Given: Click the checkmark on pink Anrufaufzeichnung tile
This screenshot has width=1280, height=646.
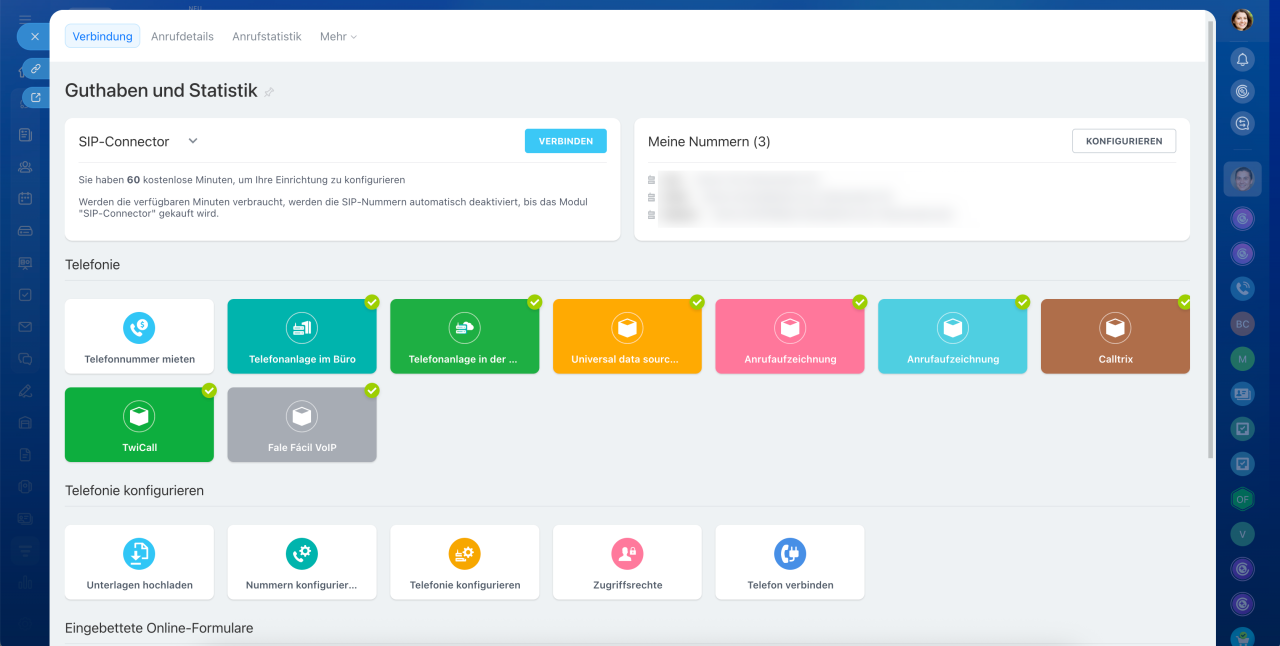Looking at the screenshot, I should pyautogui.click(x=859, y=302).
